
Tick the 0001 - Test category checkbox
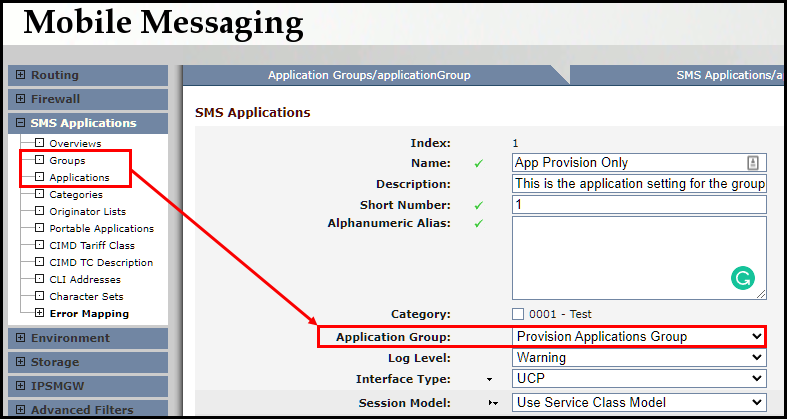(518, 314)
